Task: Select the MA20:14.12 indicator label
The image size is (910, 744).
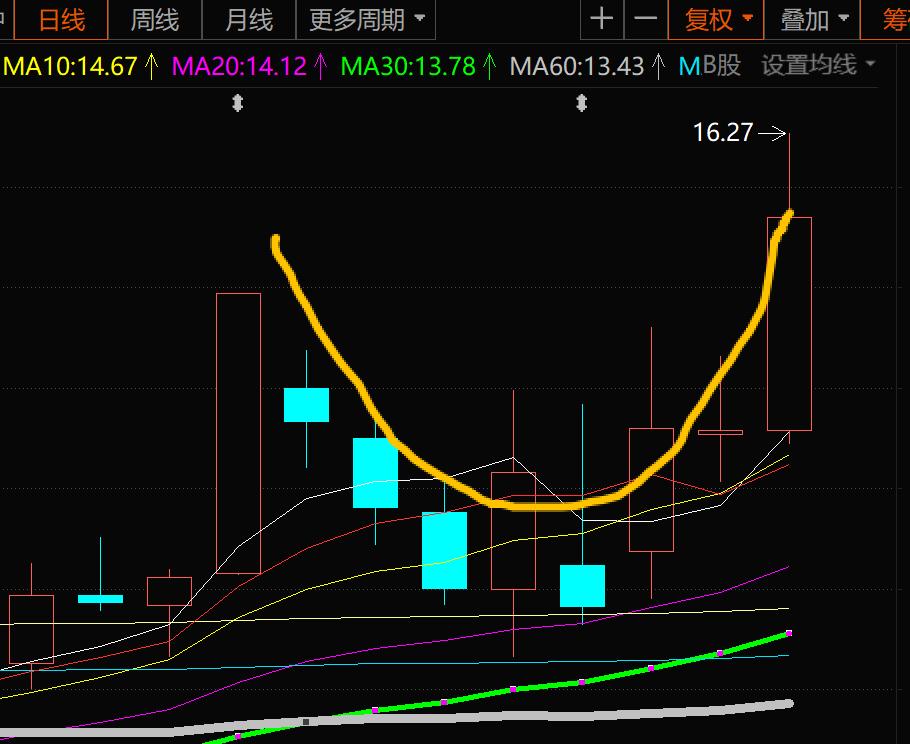Action: click(239, 66)
